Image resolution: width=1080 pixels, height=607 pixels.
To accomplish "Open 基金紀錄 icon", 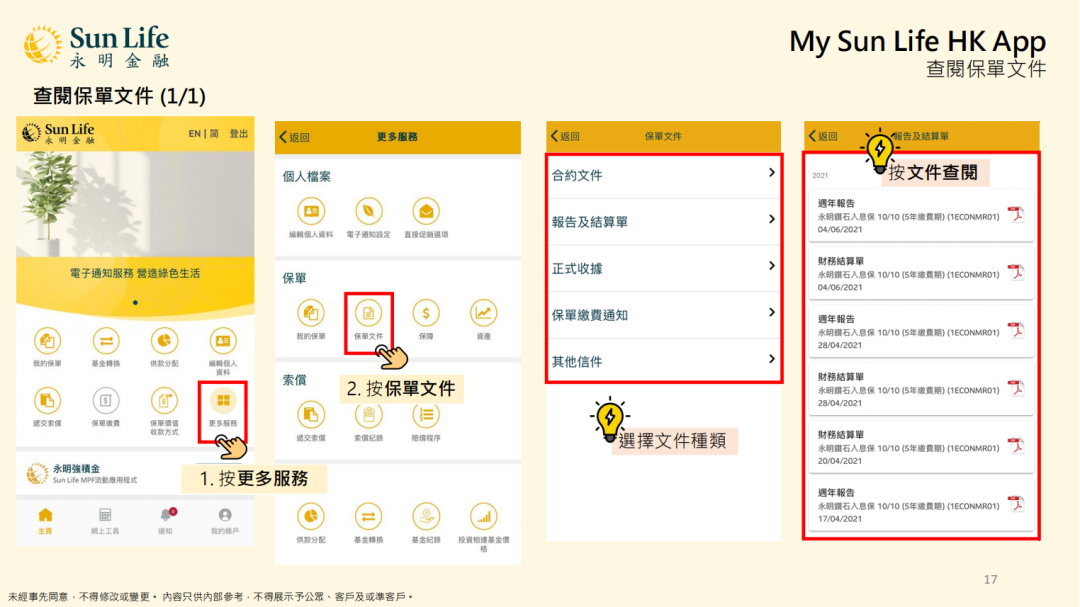I will (426, 517).
